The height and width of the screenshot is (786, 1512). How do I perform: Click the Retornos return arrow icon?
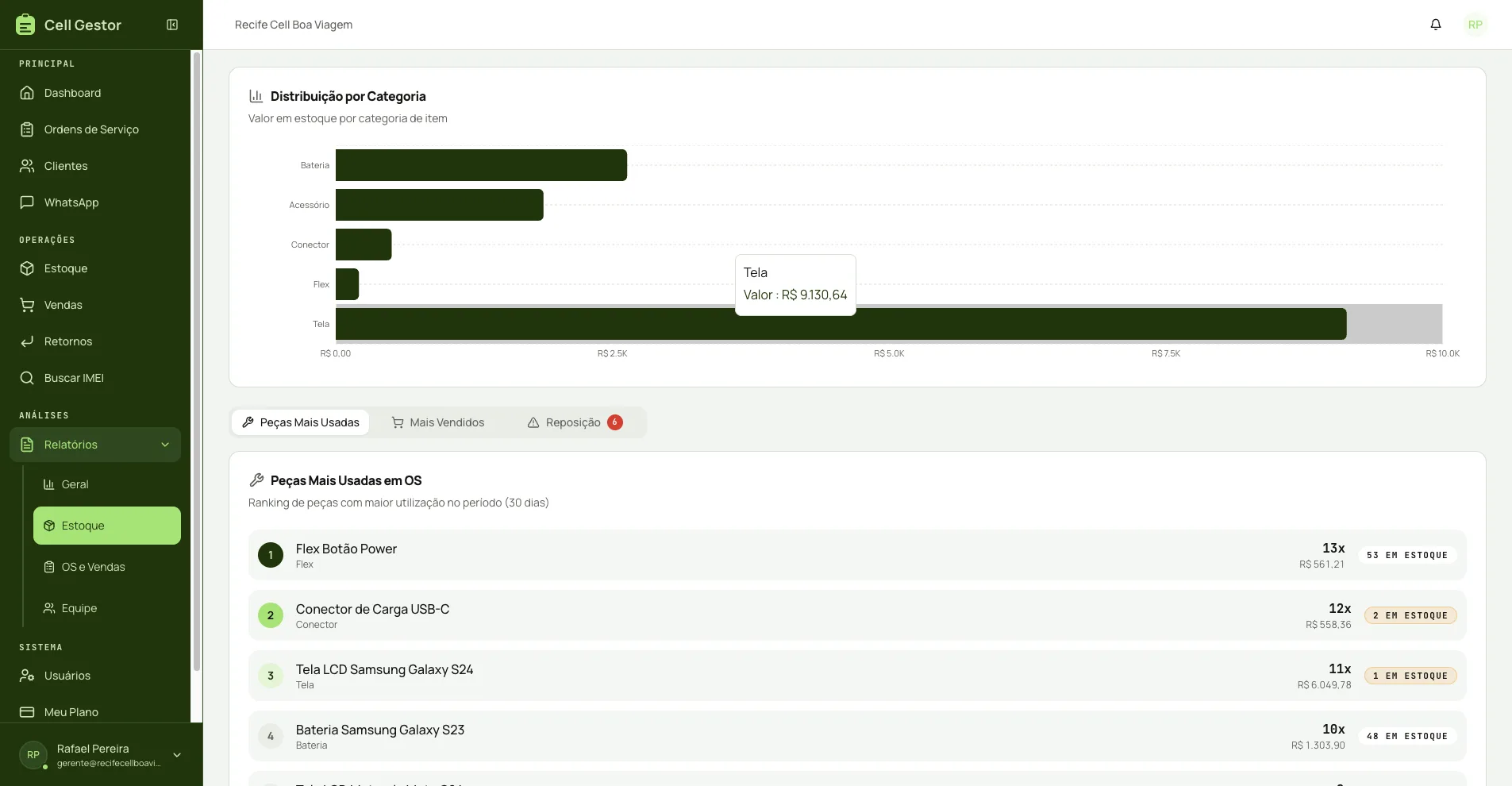tap(27, 341)
